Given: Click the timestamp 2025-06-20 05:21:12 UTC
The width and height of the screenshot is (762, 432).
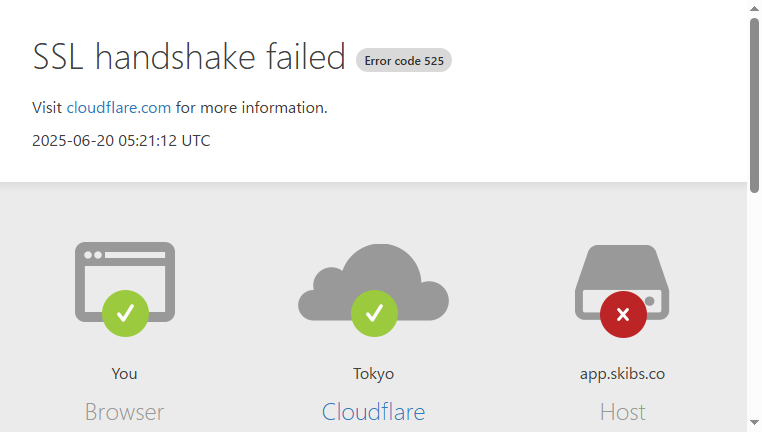Looking at the screenshot, I should 121,140.
